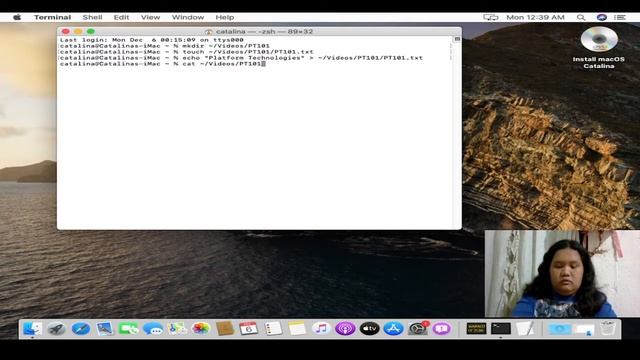The height and width of the screenshot is (360, 640).
Task: Click the split pane icon above Terminal scrollbar
Action: [457, 39]
